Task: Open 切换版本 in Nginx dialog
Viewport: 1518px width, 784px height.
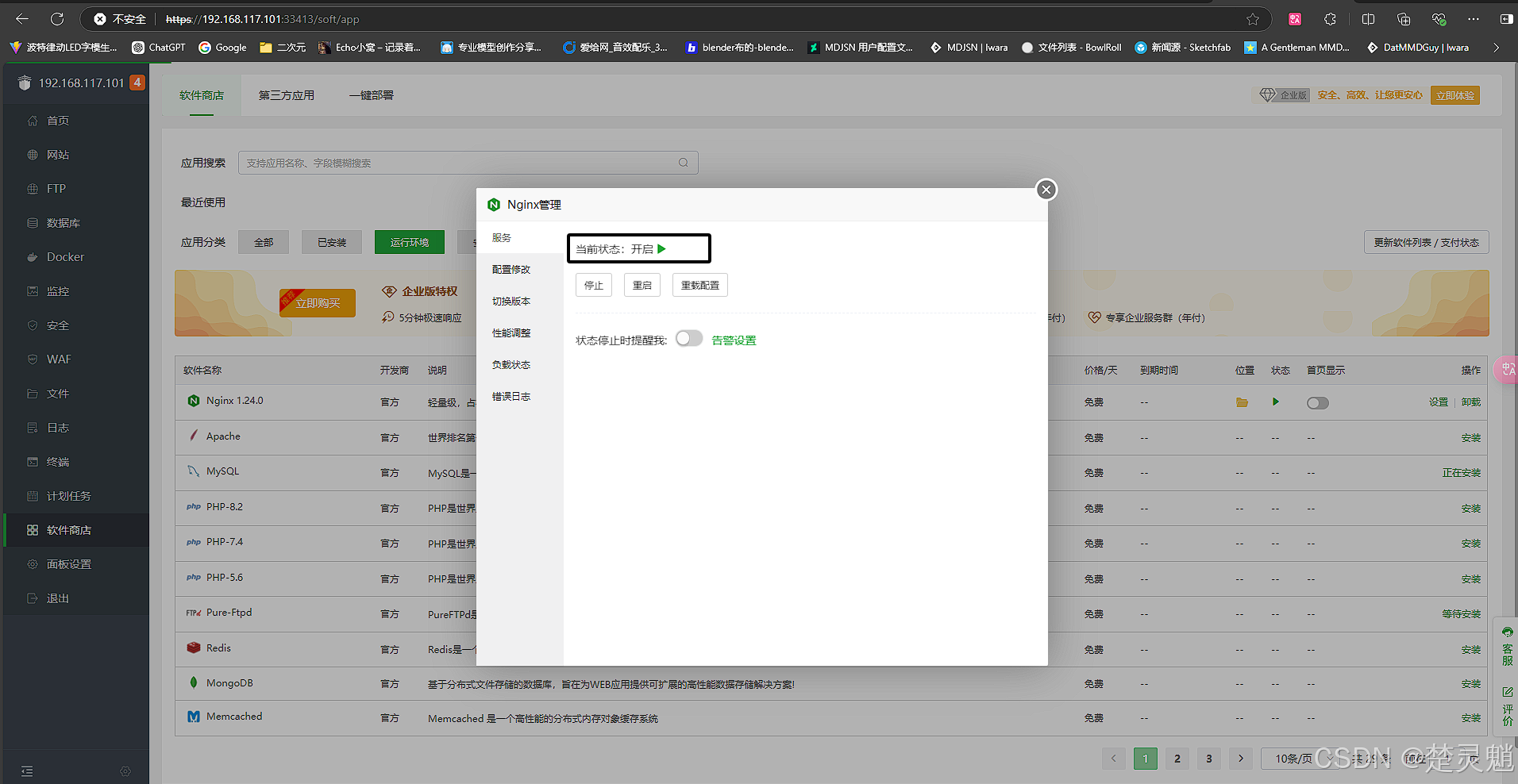Action: [511, 302]
